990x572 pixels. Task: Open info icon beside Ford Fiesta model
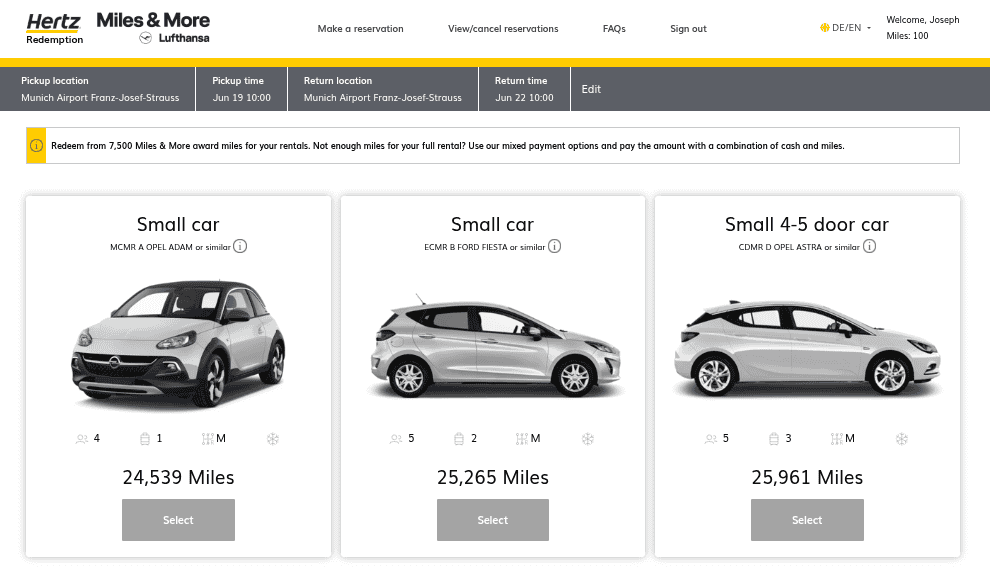(x=555, y=247)
